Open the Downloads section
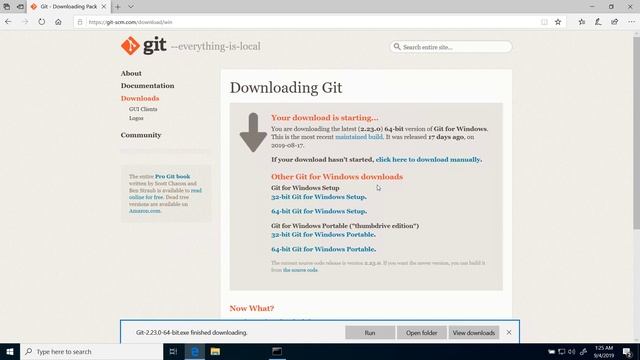 click(x=140, y=98)
